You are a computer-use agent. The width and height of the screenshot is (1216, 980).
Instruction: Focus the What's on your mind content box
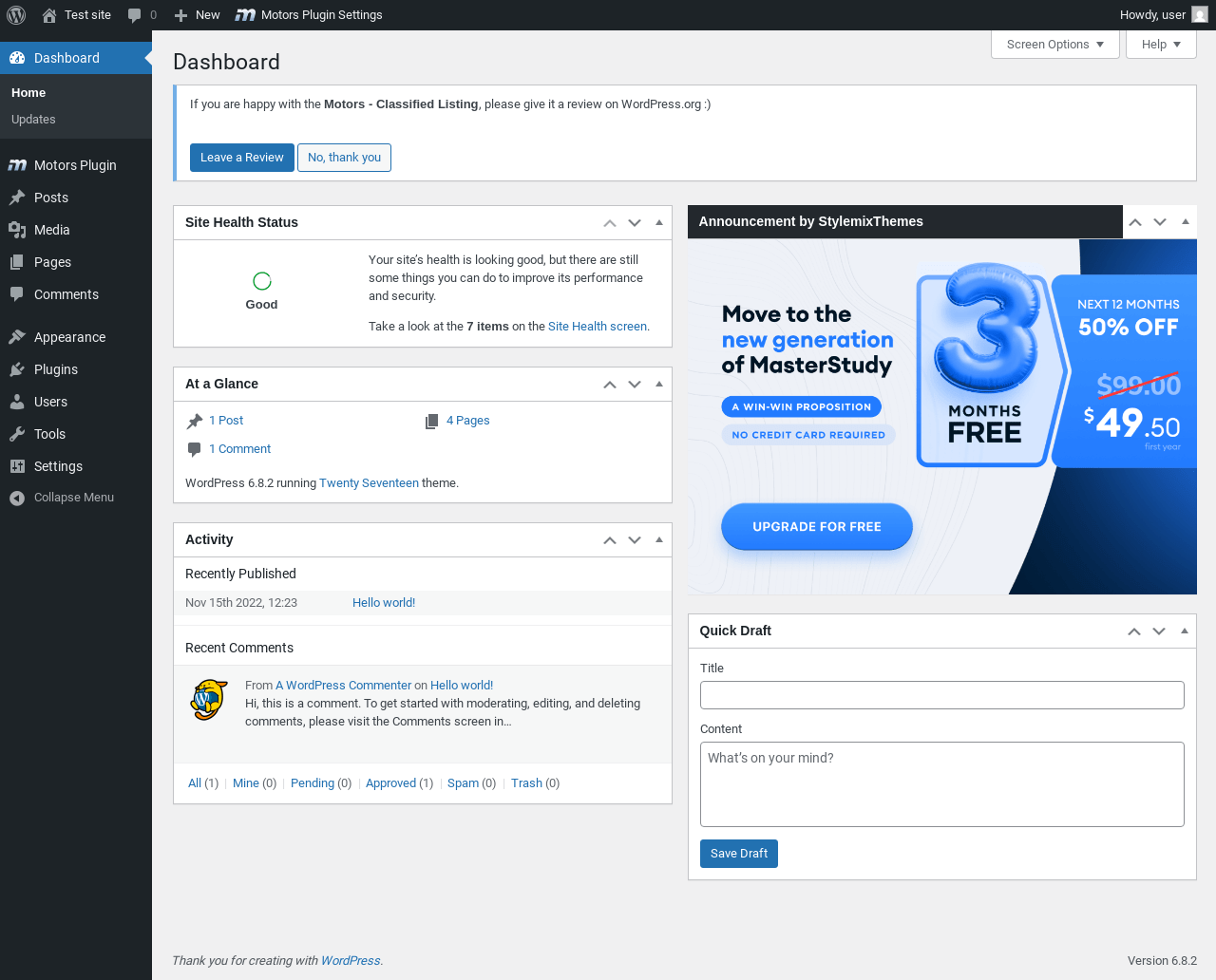point(942,784)
